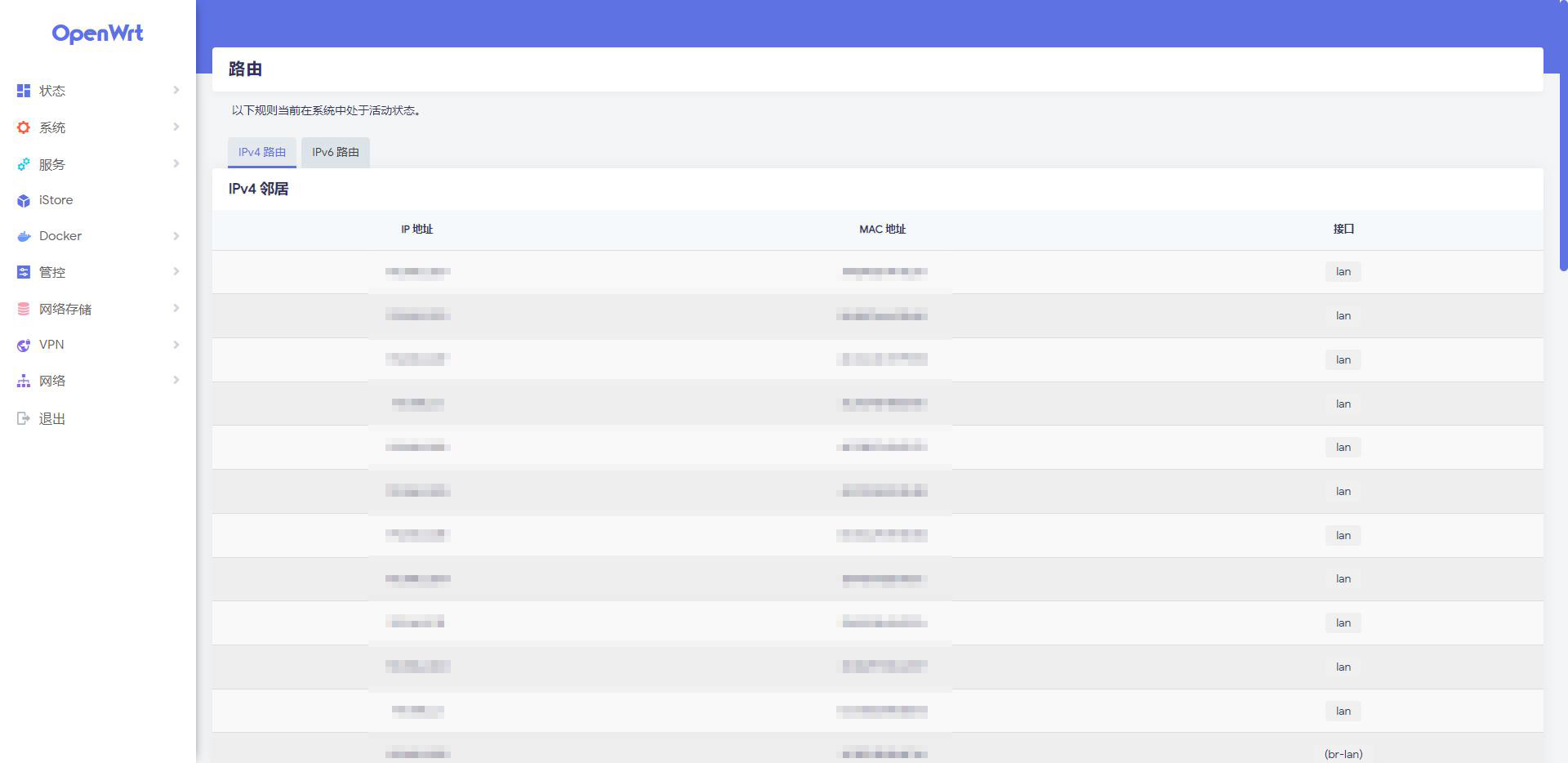Open the 网络存储 menu item
The width and height of the screenshot is (1568, 763).
tap(65, 309)
